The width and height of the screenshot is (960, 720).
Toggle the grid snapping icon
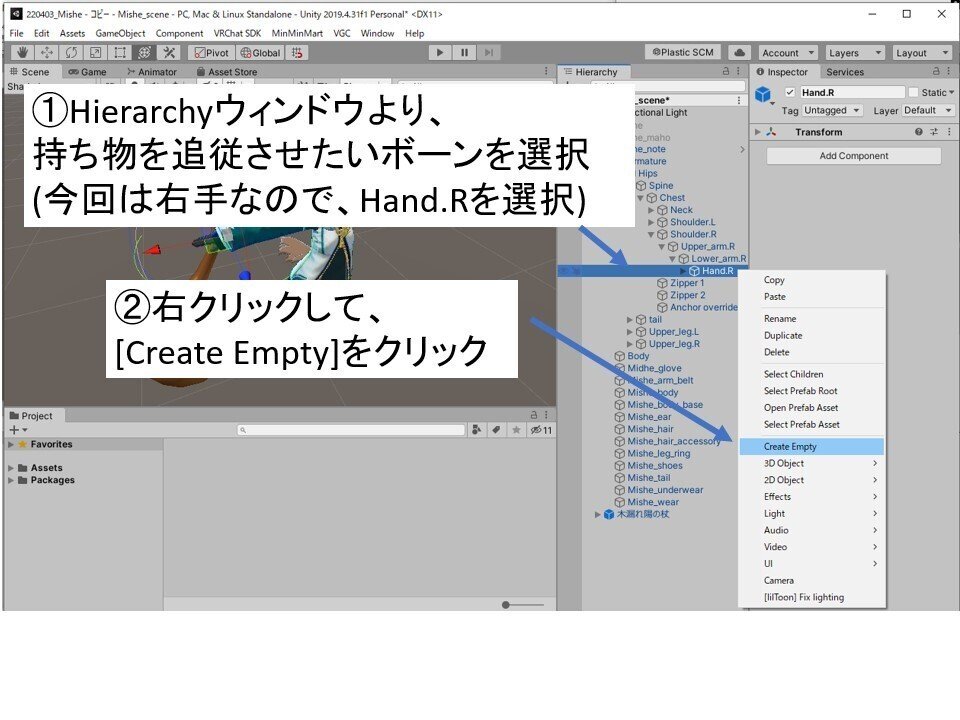pyautogui.click(x=297, y=53)
